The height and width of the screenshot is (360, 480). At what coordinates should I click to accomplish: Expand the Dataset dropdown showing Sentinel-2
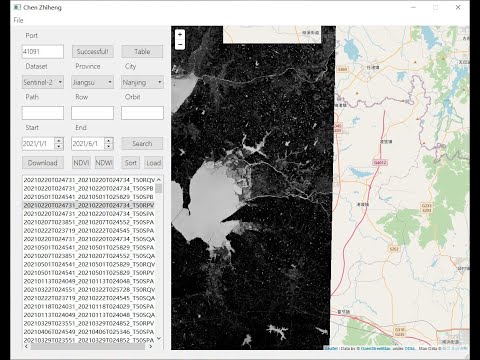point(43,82)
